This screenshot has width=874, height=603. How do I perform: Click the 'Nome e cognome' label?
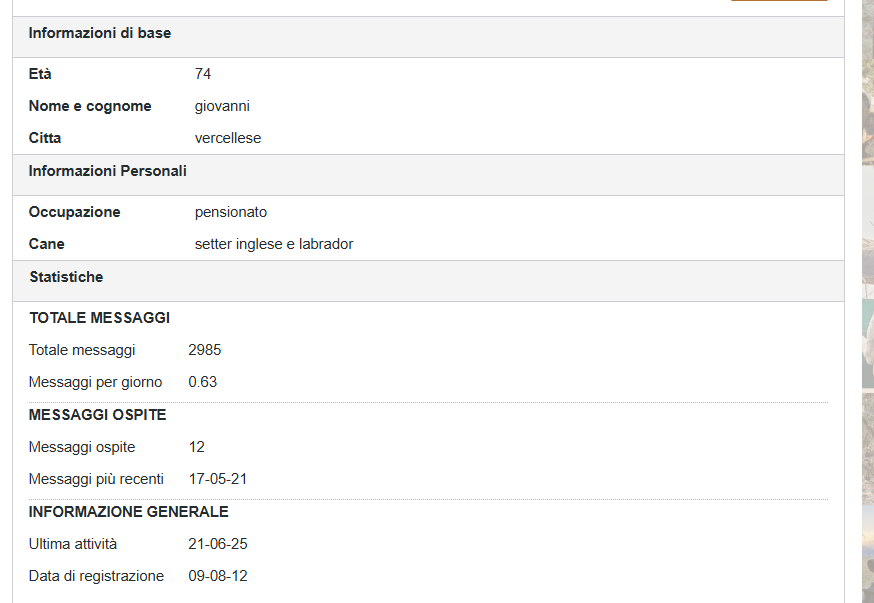tap(90, 106)
